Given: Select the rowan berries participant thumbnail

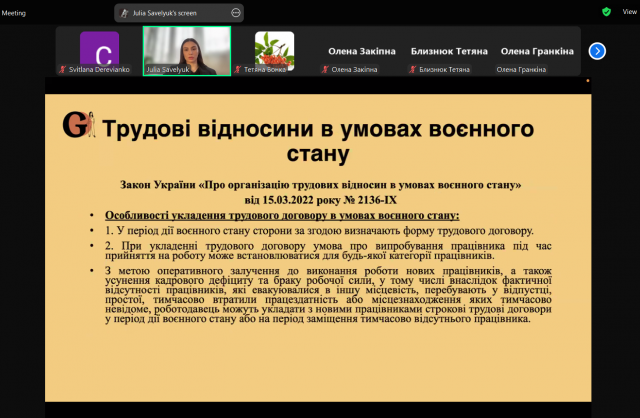Looking at the screenshot, I should tap(274, 51).
